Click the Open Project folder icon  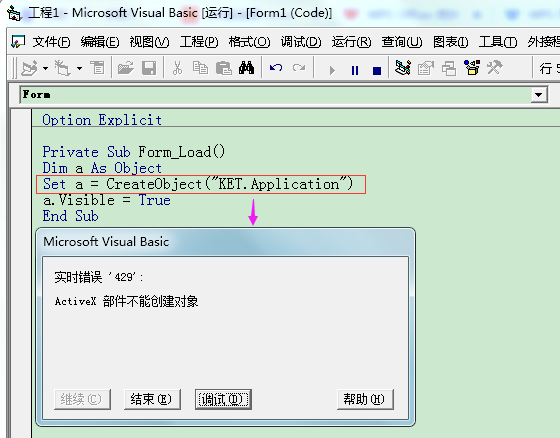(x=125, y=68)
